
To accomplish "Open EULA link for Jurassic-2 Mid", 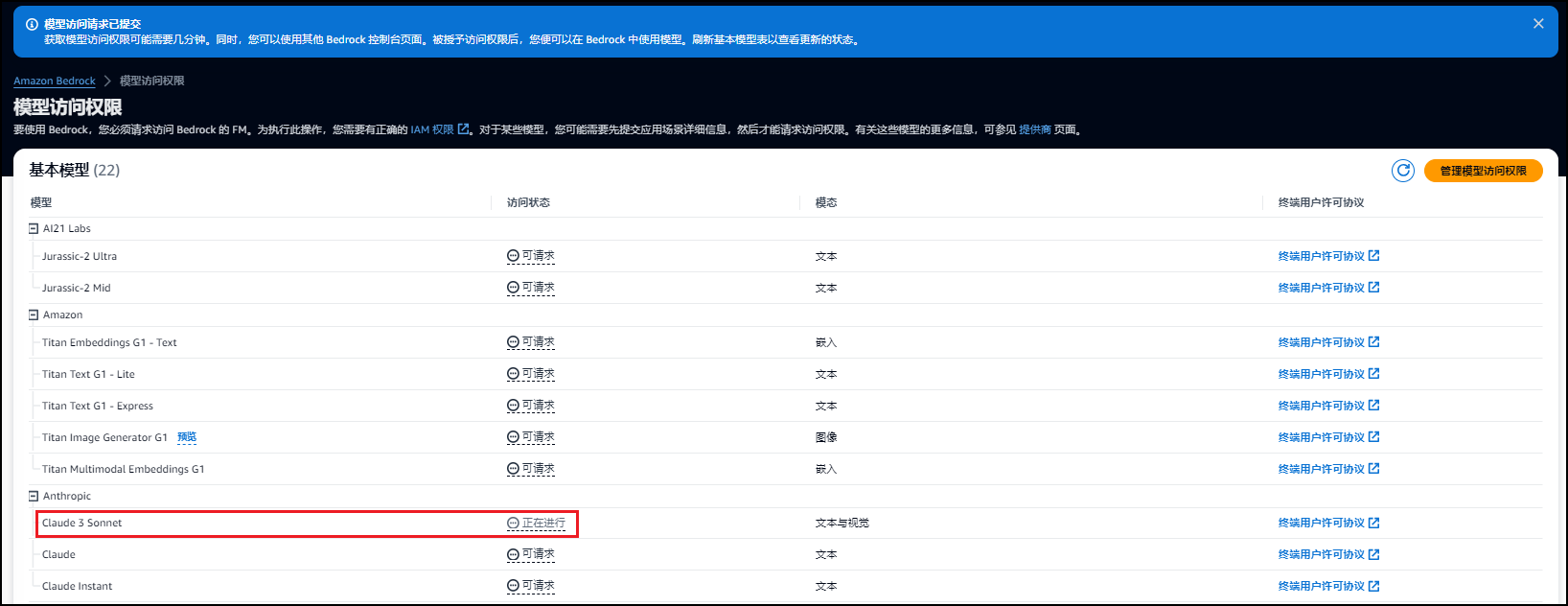I will [1328, 288].
